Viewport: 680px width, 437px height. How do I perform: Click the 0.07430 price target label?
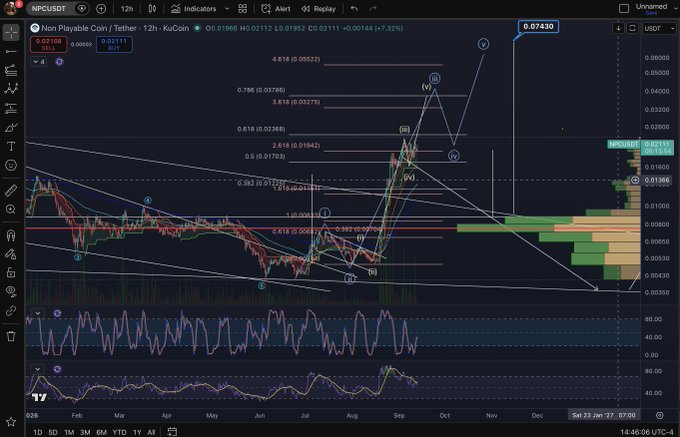click(538, 26)
